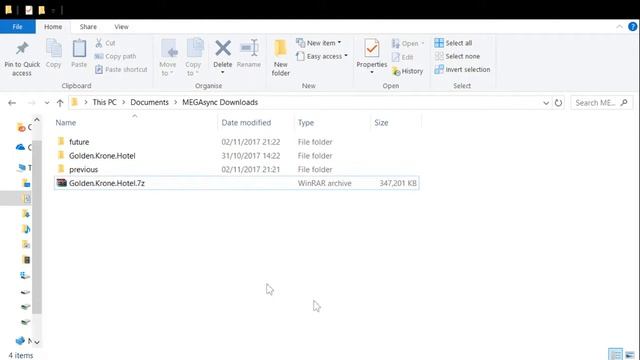Pin to Quick access
This screenshot has height=360, width=640.
(22, 59)
